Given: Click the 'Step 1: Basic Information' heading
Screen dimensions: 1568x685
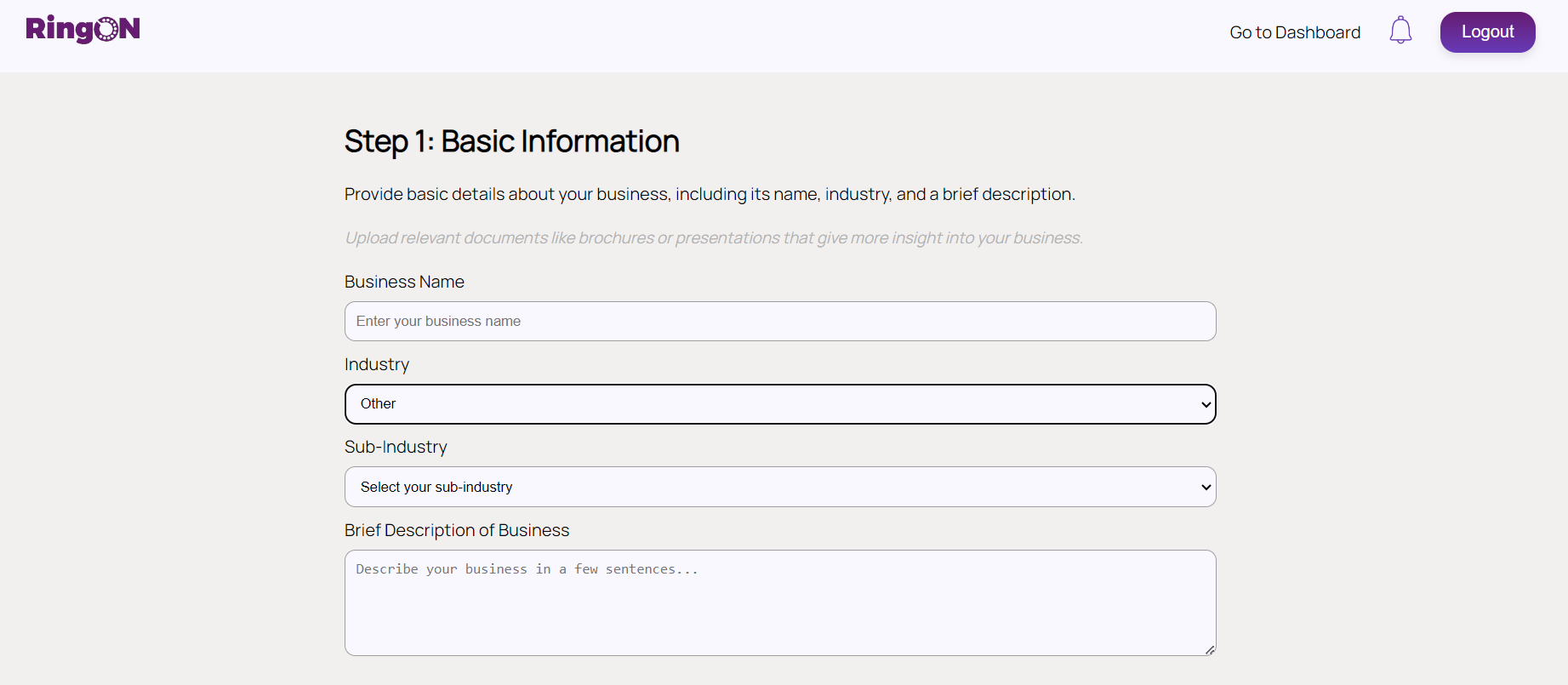Looking at the screenshot, I should 511,141.
